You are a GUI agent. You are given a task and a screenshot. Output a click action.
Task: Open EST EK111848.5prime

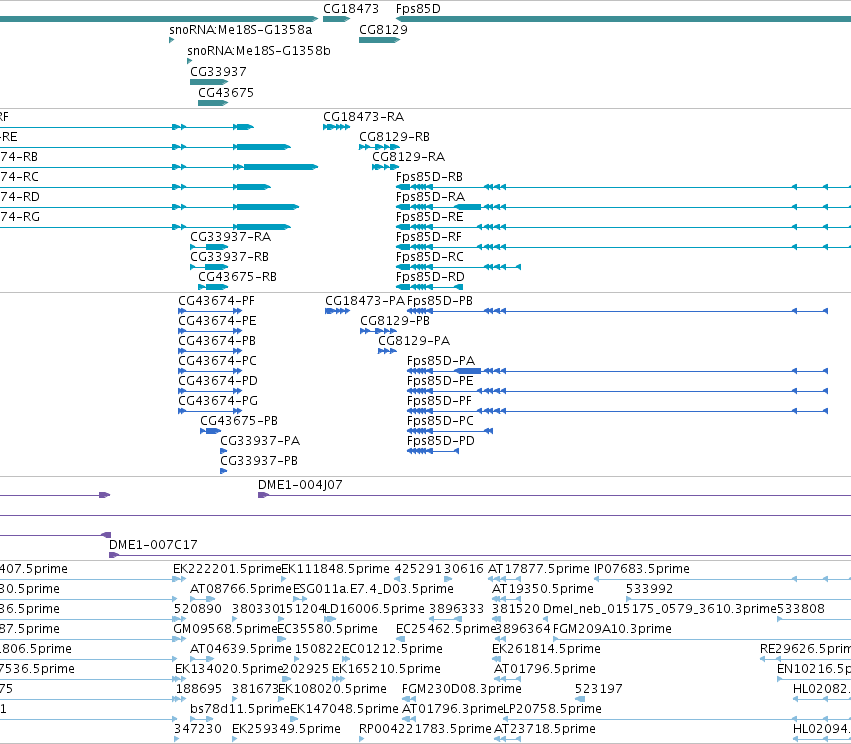[x=335, y=569]
